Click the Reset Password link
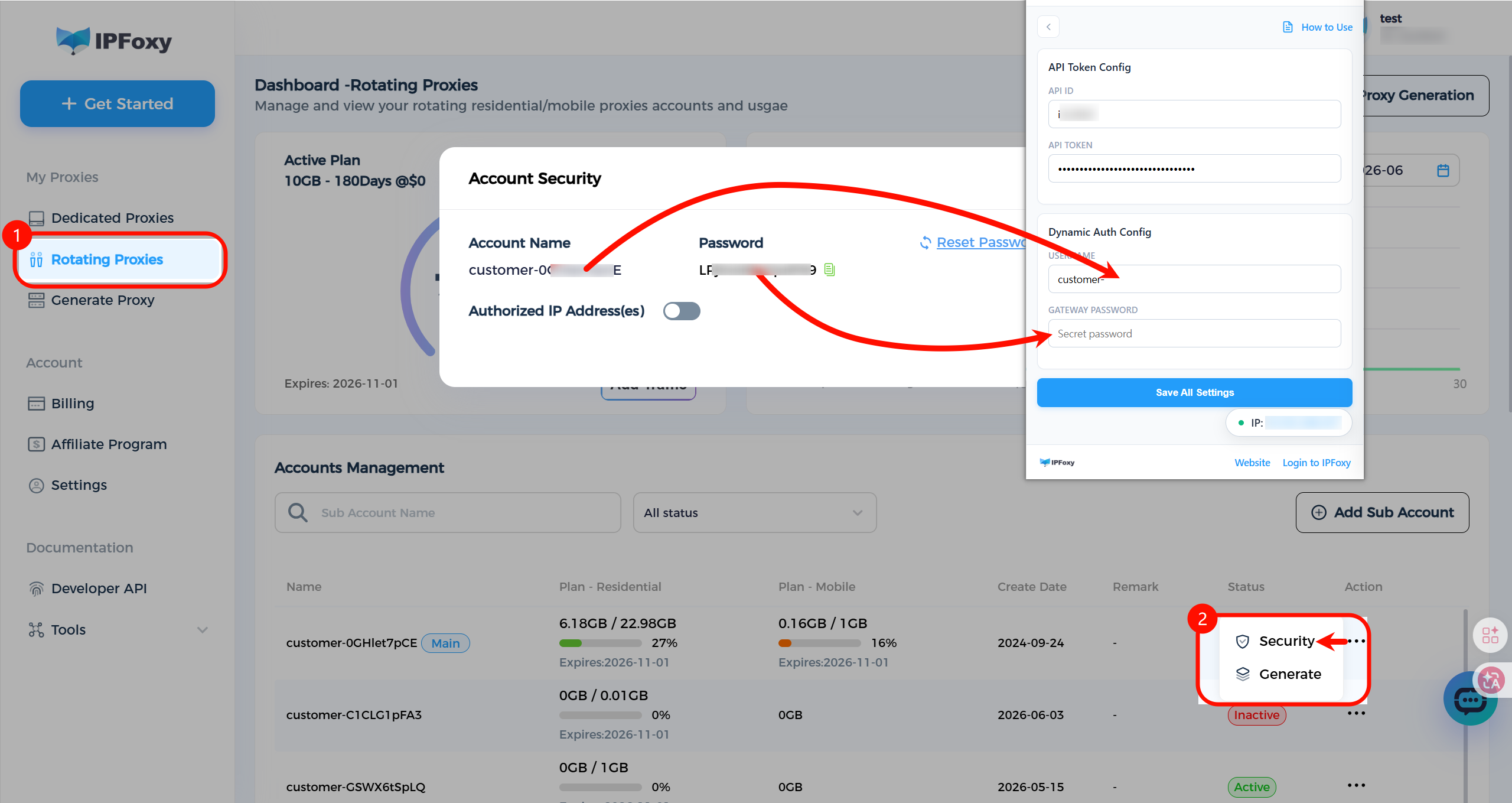 pos(979,243)
